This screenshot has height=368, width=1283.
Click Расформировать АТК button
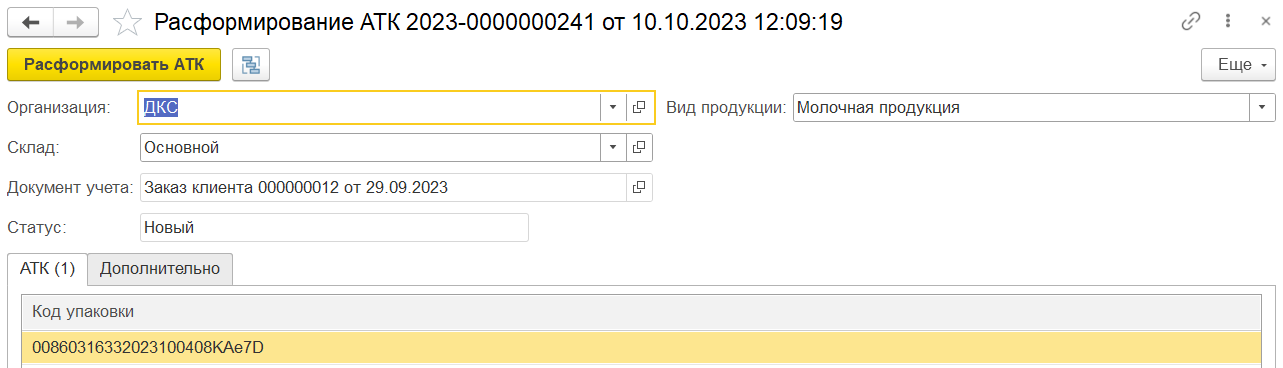[x=114, y=65]
